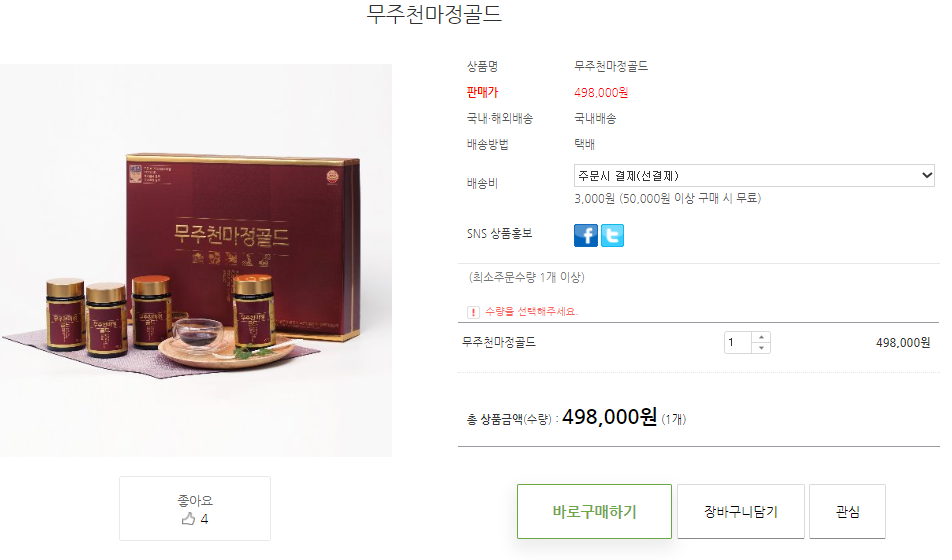
Task: Click the 좋아요 like count 4
Action: (x=204, y=519)
